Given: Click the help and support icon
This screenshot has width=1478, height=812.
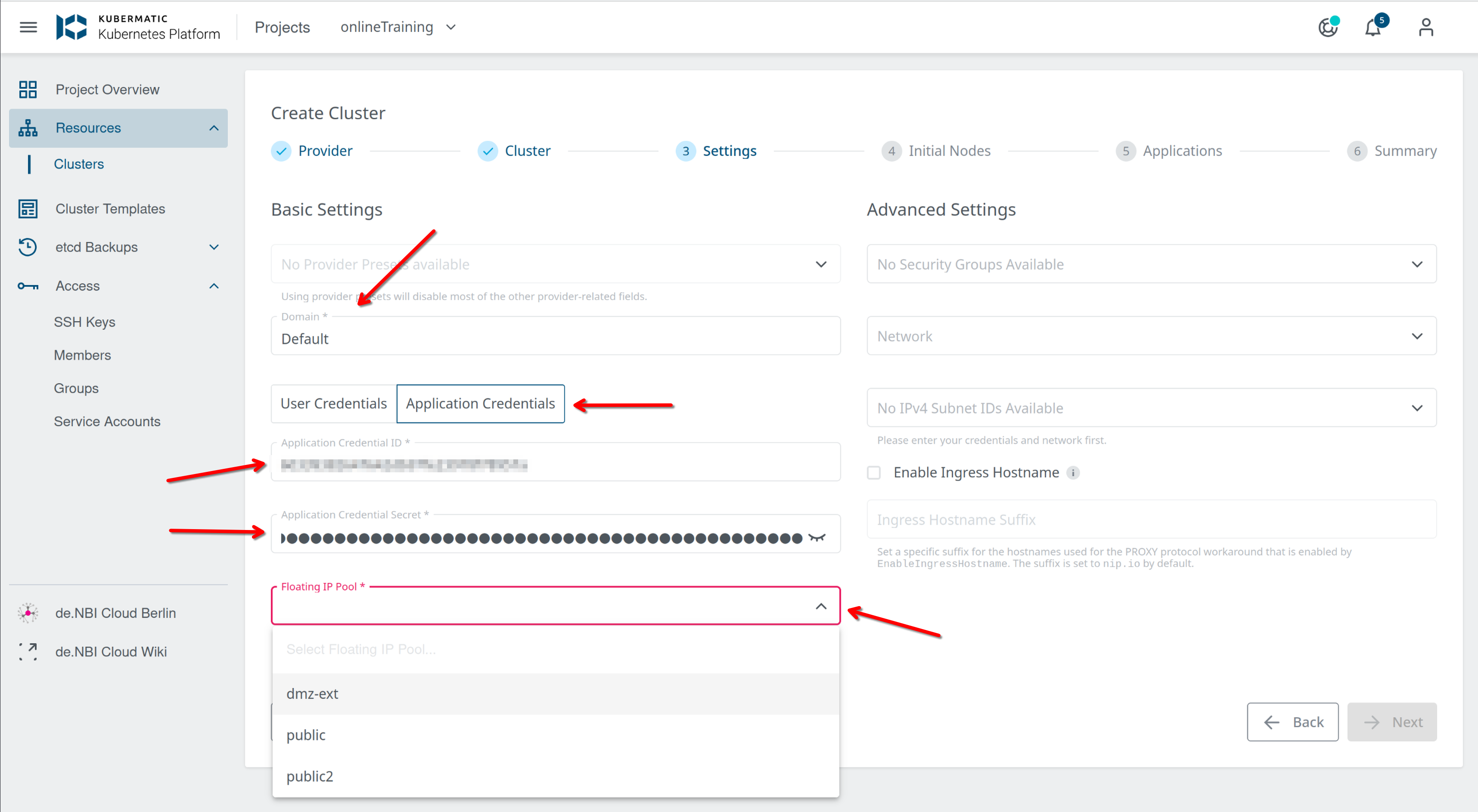Looking at the screenshot, I should tap(1327, 27).
